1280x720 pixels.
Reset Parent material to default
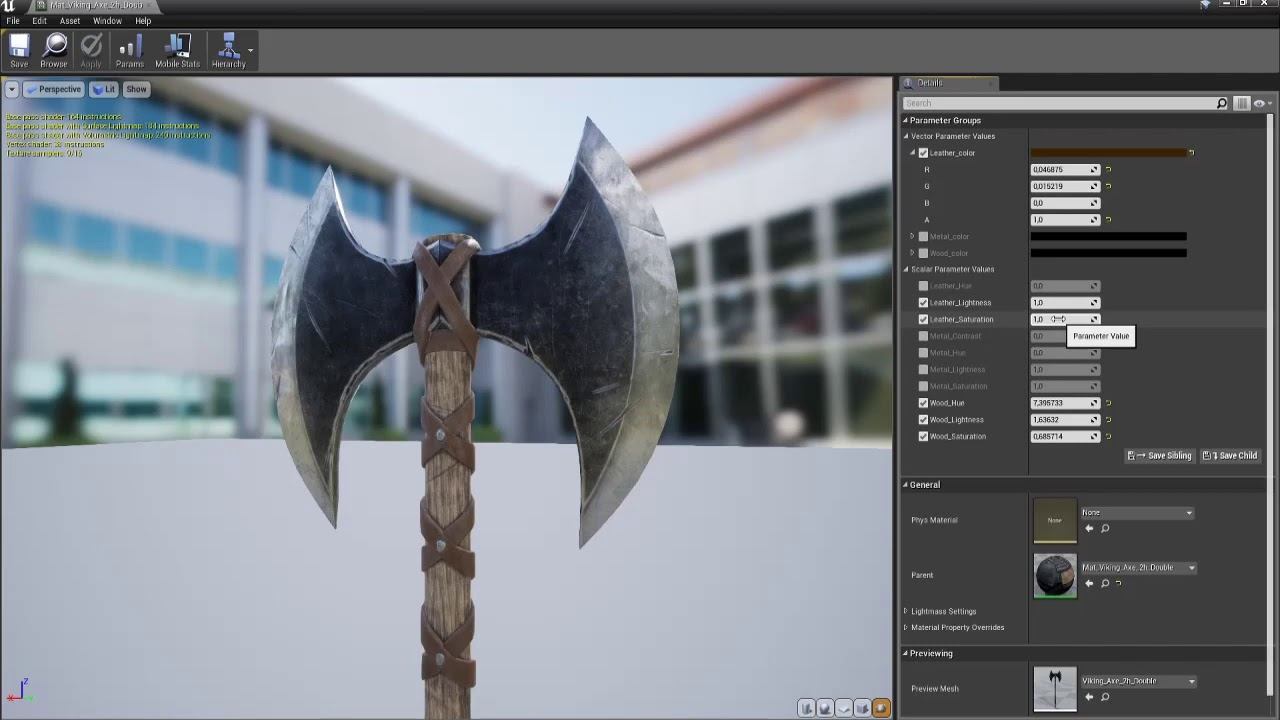point(1119,583)
